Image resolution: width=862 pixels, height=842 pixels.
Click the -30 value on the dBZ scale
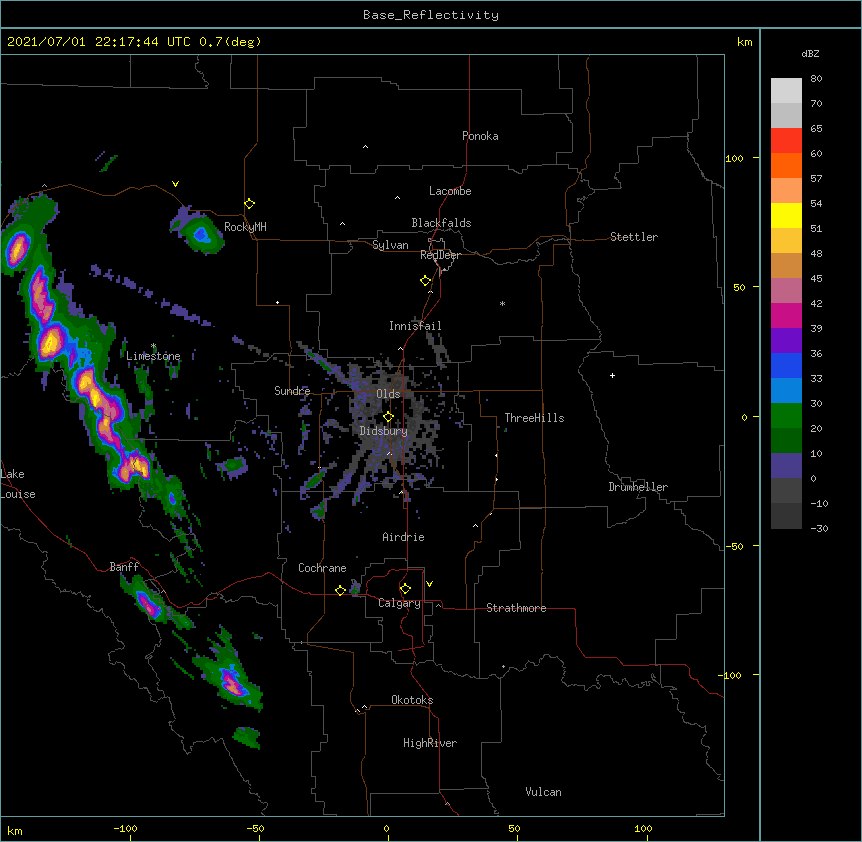click(819, 528)
